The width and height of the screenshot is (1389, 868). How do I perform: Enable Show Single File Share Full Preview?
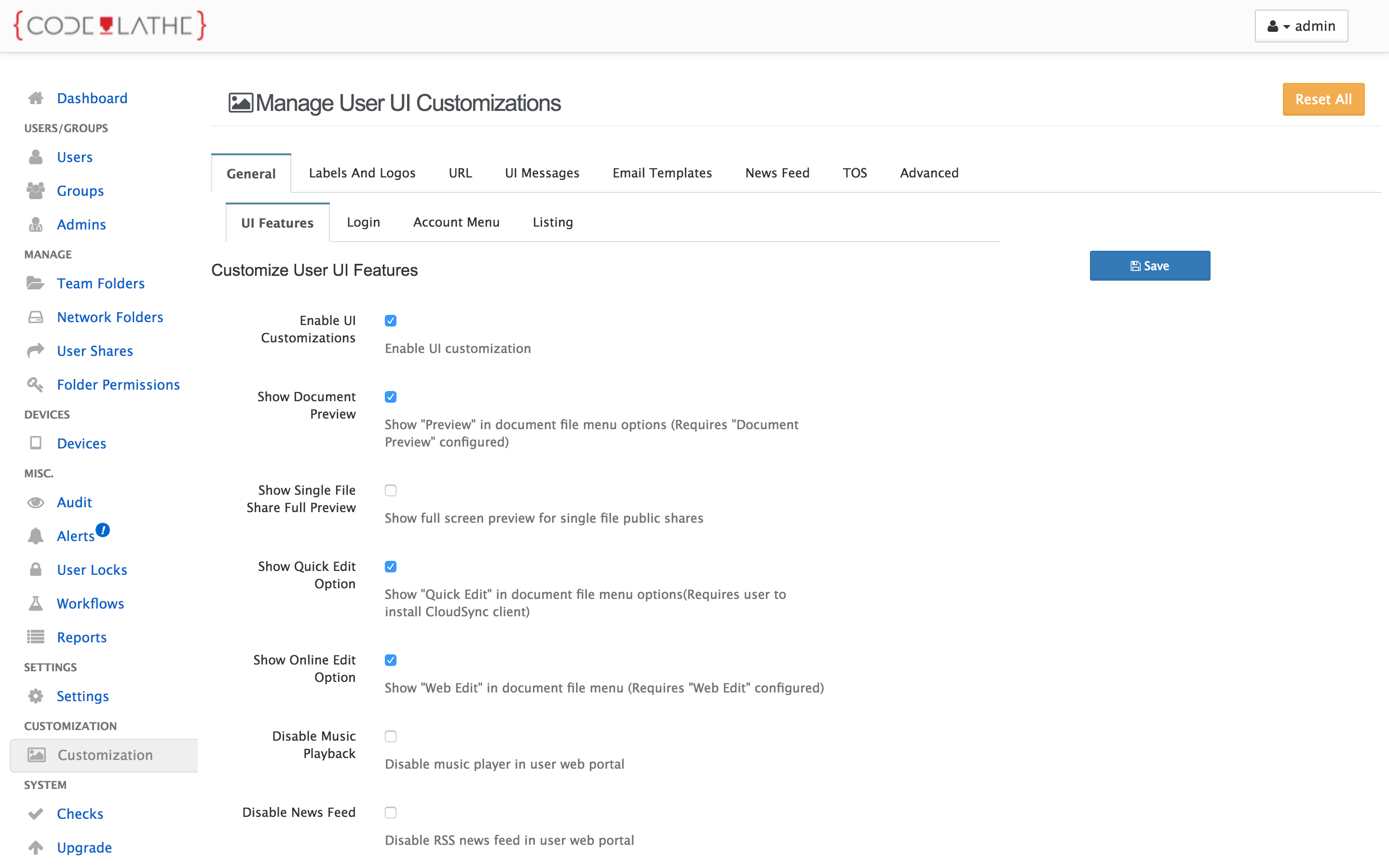(391, 490)
